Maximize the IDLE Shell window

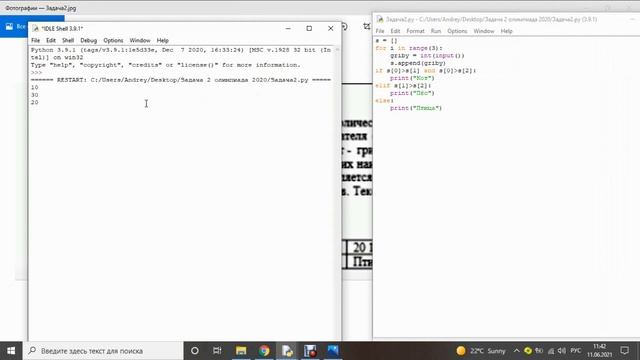click(x=309, y=28)
